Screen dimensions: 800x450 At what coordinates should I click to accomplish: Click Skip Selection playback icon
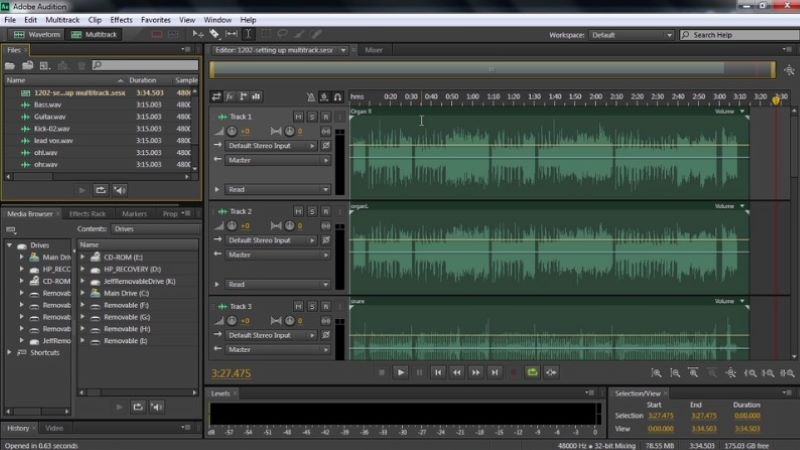pos(551,372)
